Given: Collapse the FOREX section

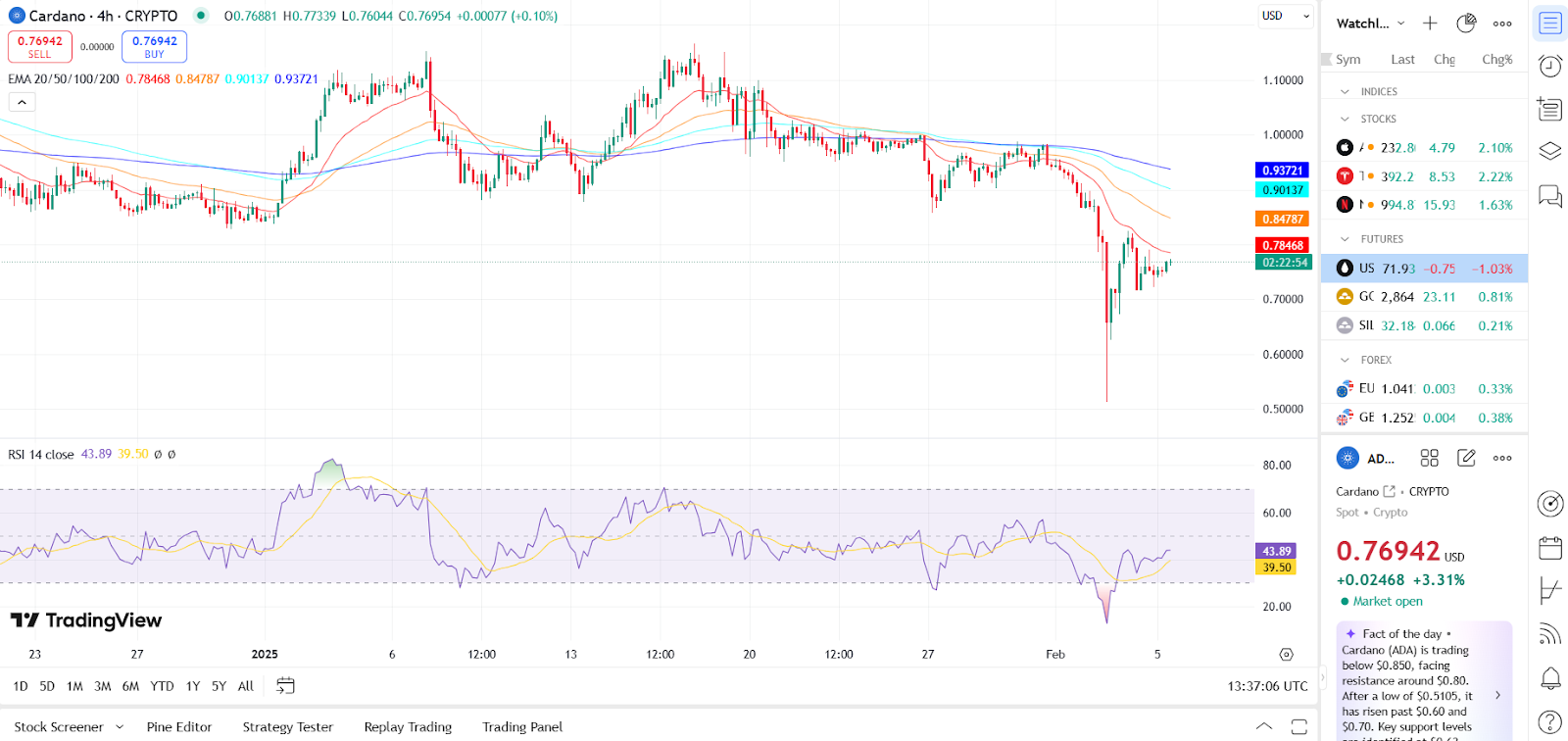Looking at the screenshot, I should click(1345, 360).
